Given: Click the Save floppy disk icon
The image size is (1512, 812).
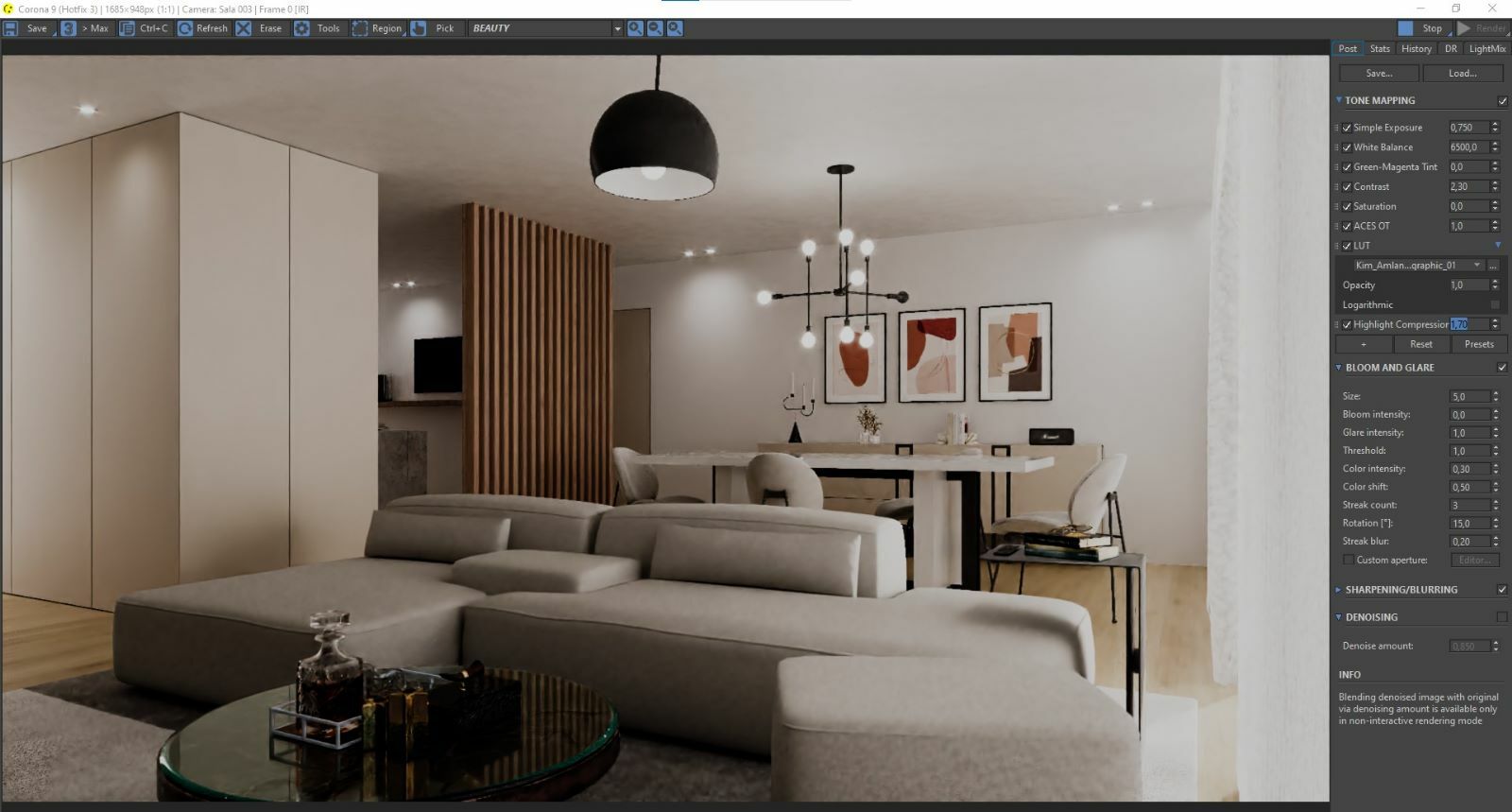Looking at the screenshot, I should point(11,28).
